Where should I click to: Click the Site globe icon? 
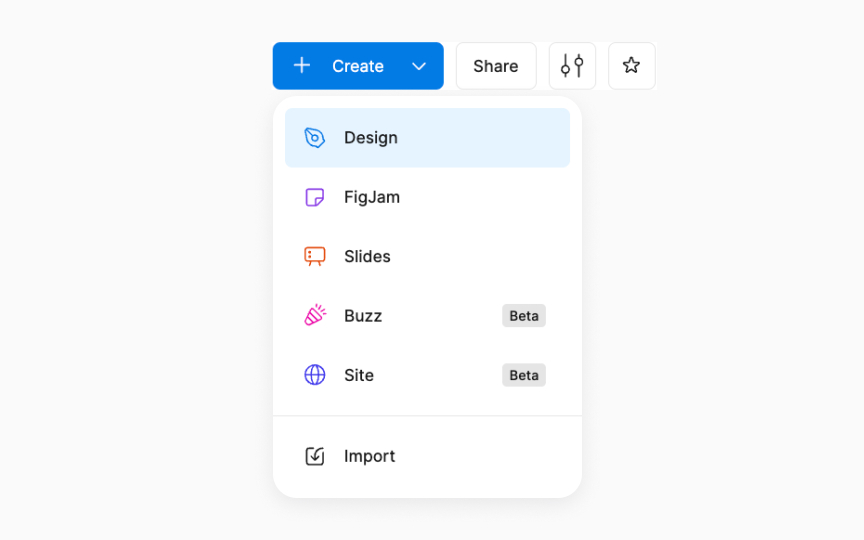click(x=315, y=375)
